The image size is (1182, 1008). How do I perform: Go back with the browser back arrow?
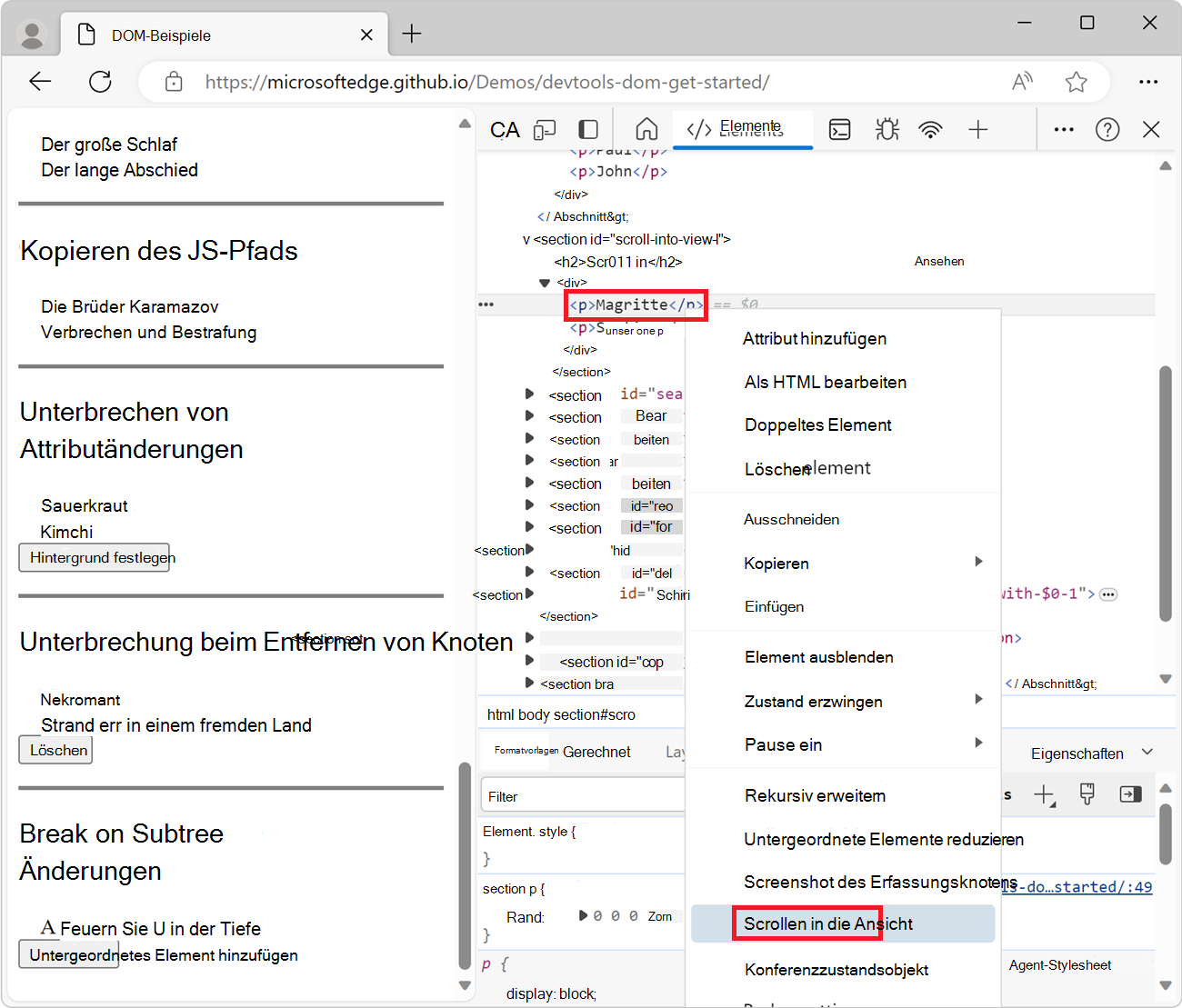click(40, 82)
